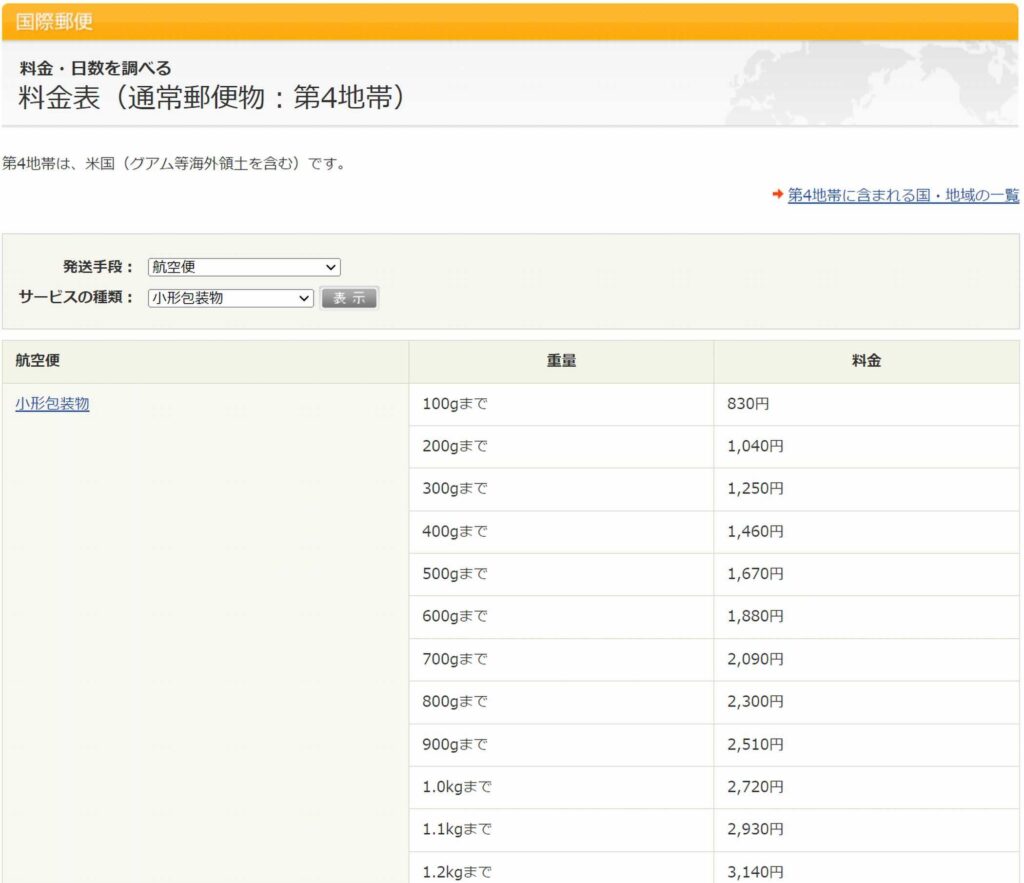Image resolution: width=1024 pixels, height=883 pixels.
Task: Click the 500gまで weight row
Action: click(454, 574)
